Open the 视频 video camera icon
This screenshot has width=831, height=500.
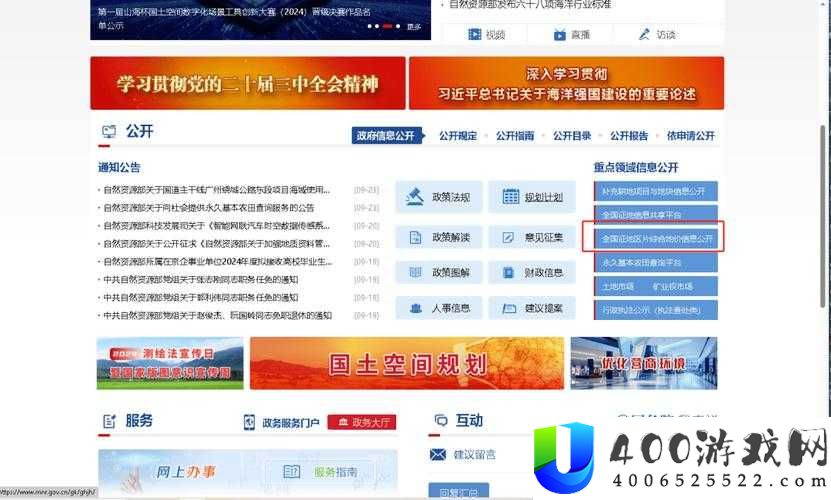pos(474,34)
